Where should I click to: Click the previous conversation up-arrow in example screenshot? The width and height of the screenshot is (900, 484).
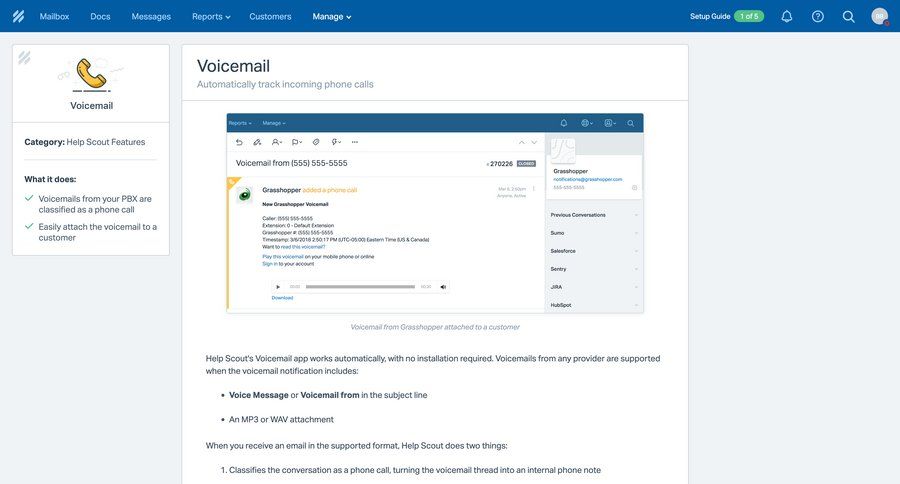point(522,142)
